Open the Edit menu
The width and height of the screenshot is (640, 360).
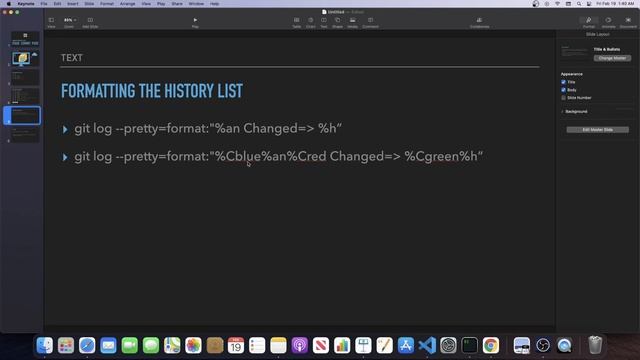pyautogui.click(x=58, y=4)
